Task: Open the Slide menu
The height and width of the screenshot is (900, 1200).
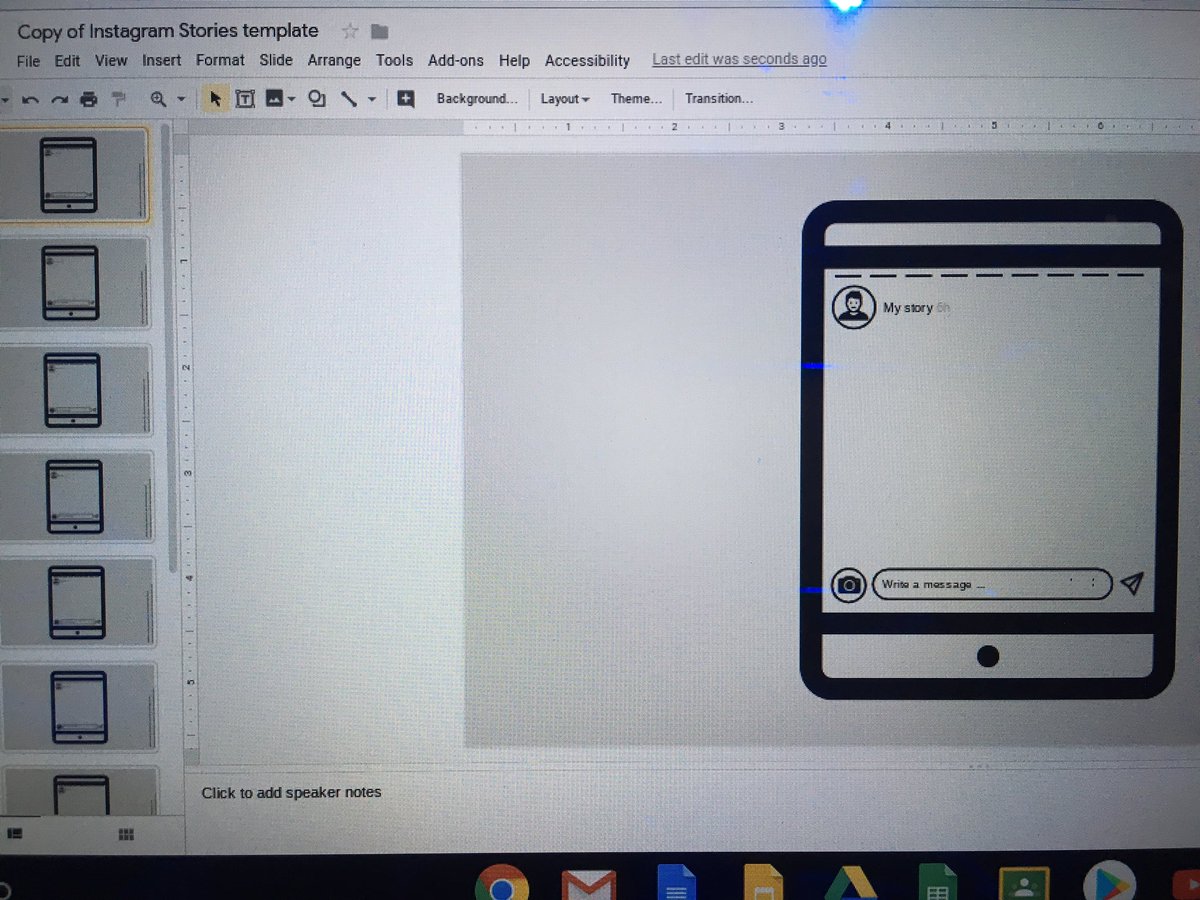Action: tap(276, 61)
